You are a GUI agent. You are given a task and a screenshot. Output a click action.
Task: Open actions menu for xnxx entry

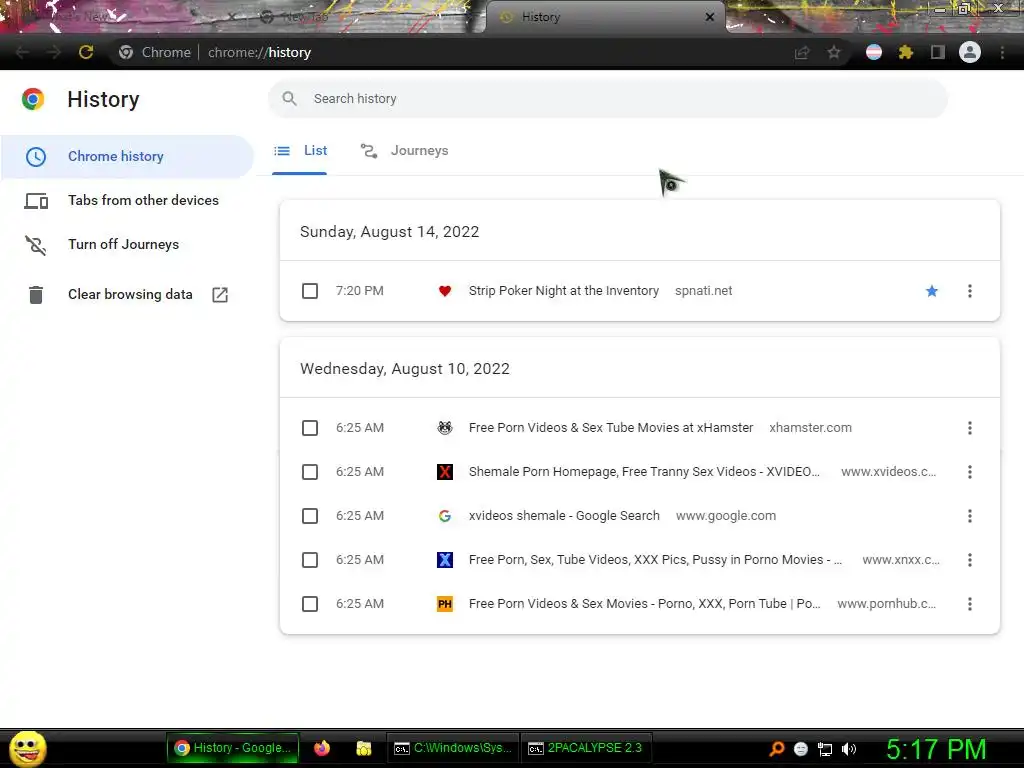[970, 560]
